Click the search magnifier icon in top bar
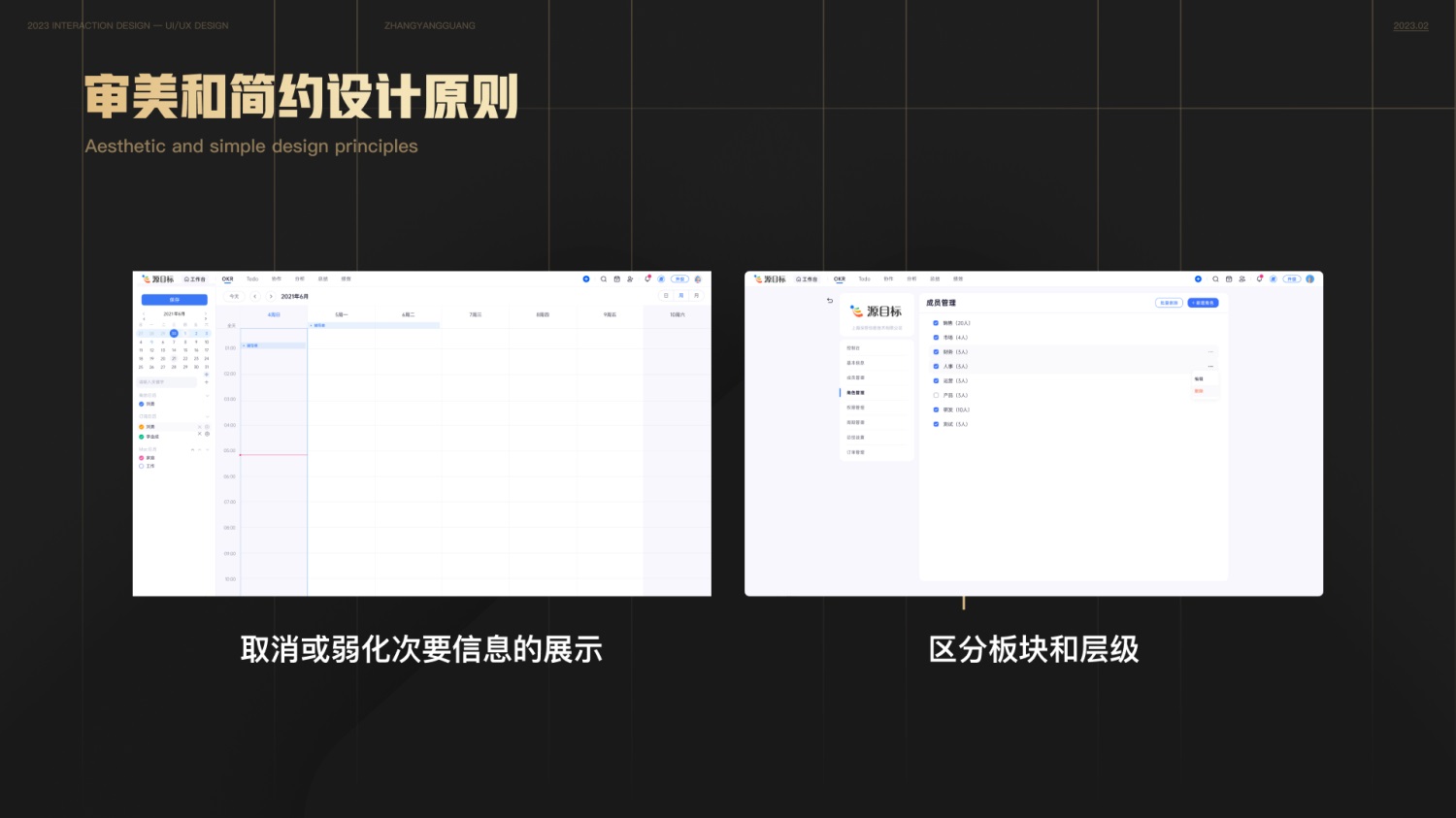Image resolution: width=1456 pixels, height=818 pixels. (604, 278)
